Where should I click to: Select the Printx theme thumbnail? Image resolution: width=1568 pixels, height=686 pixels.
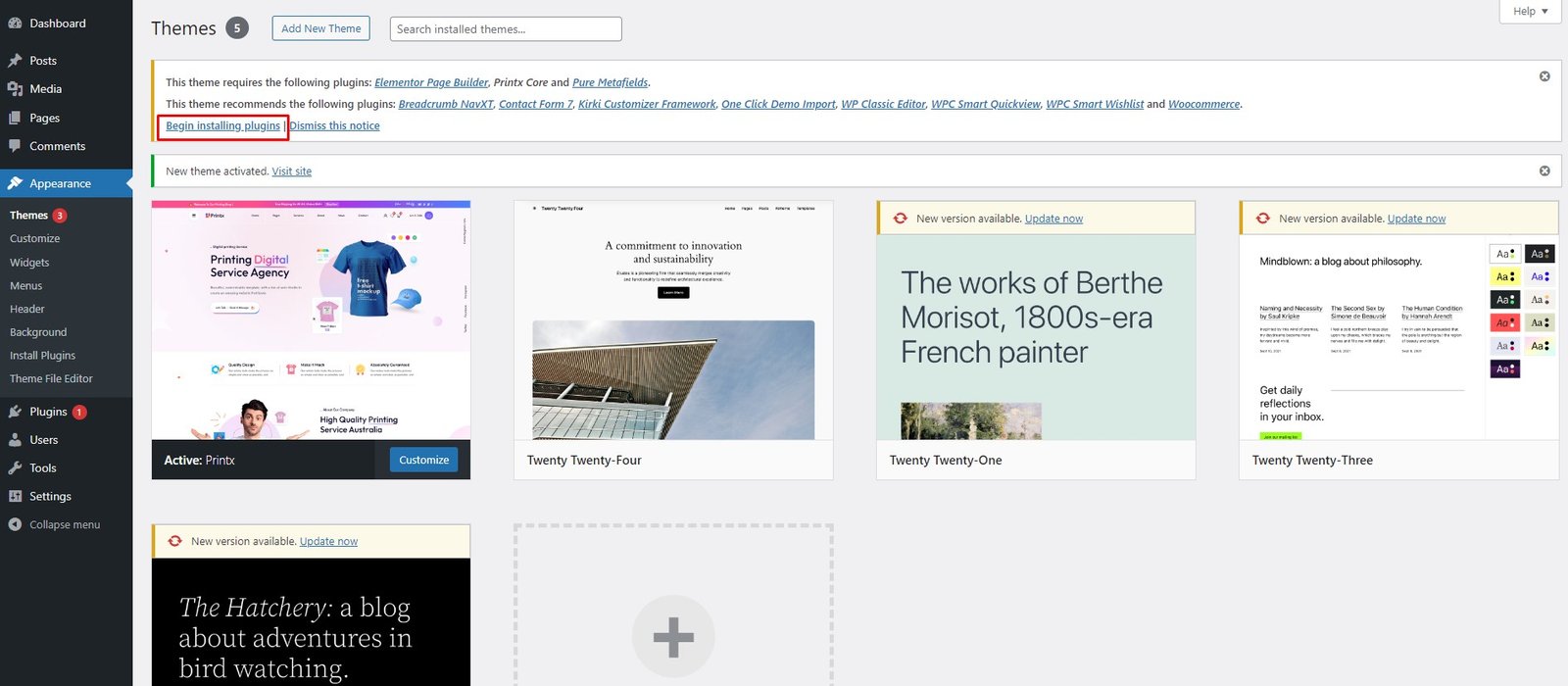point(311,320)
